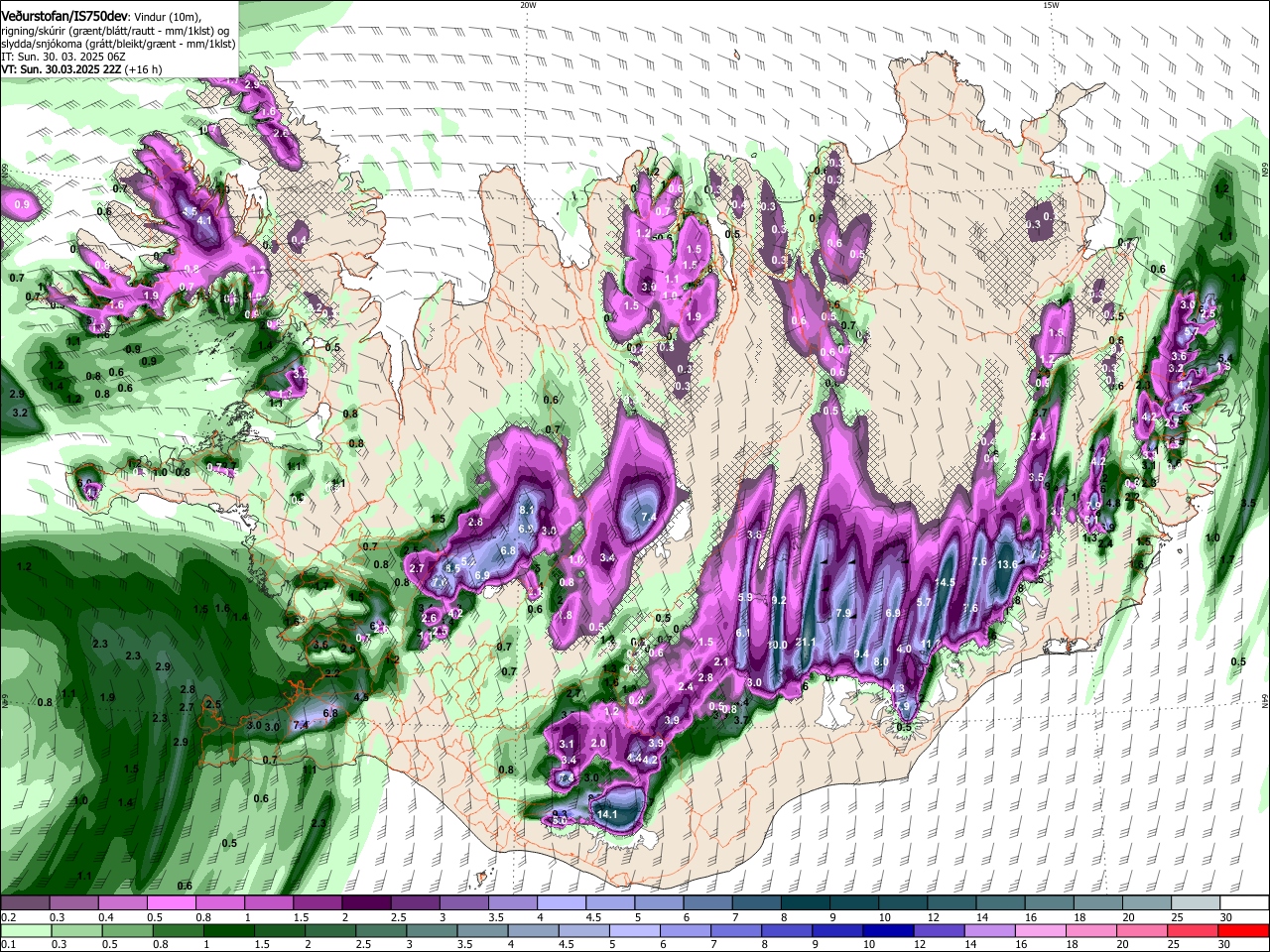Viewport: 1270px width, 952px height.
Task: Click the 13.6 snowfall value on the map
Action: click(x=1007, y=563)
